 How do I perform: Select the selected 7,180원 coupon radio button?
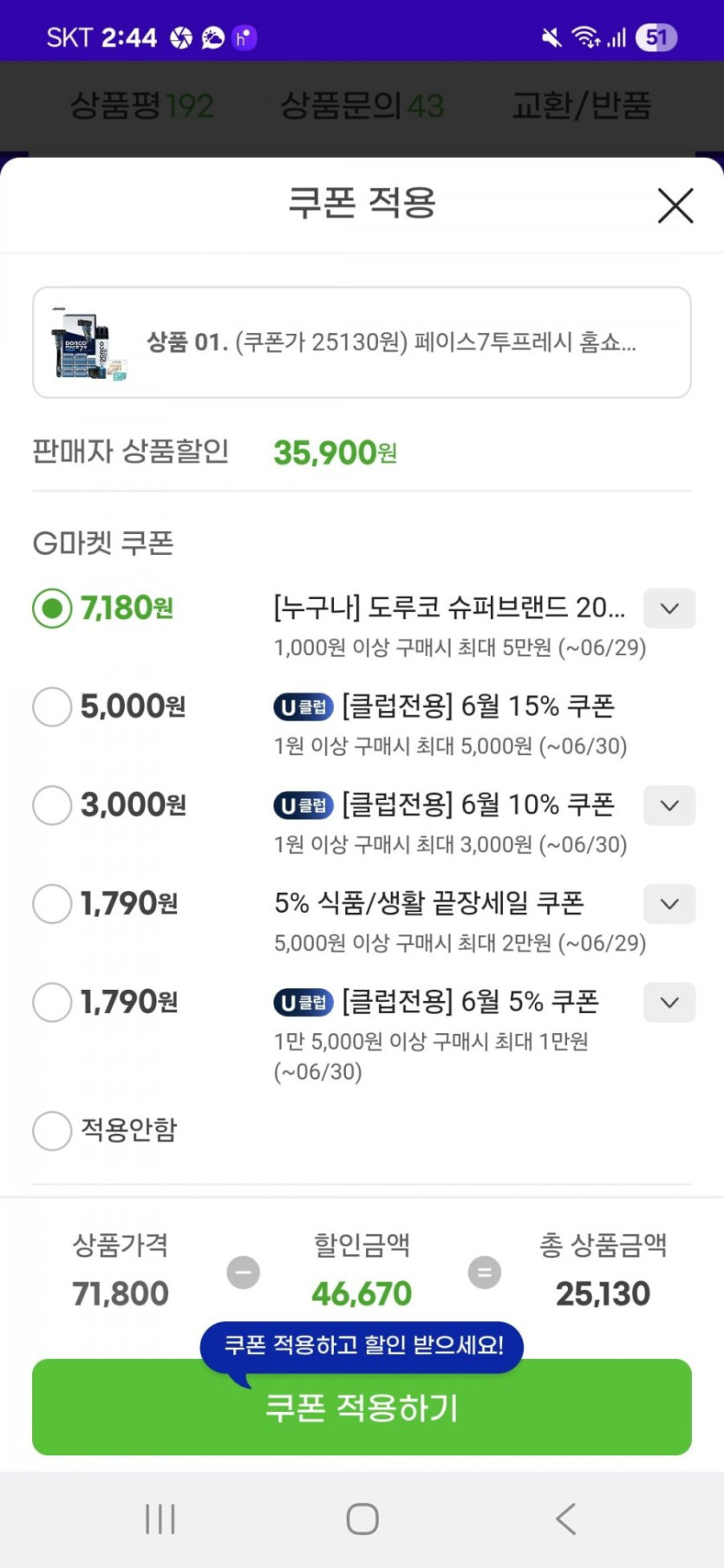pos(52,608)
